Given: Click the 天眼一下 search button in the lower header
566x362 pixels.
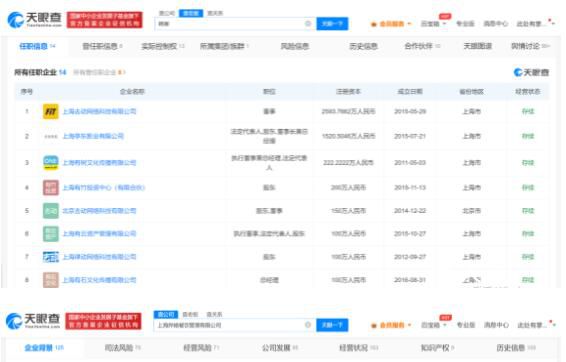Looking at the screenshot, I should (332, 325).
